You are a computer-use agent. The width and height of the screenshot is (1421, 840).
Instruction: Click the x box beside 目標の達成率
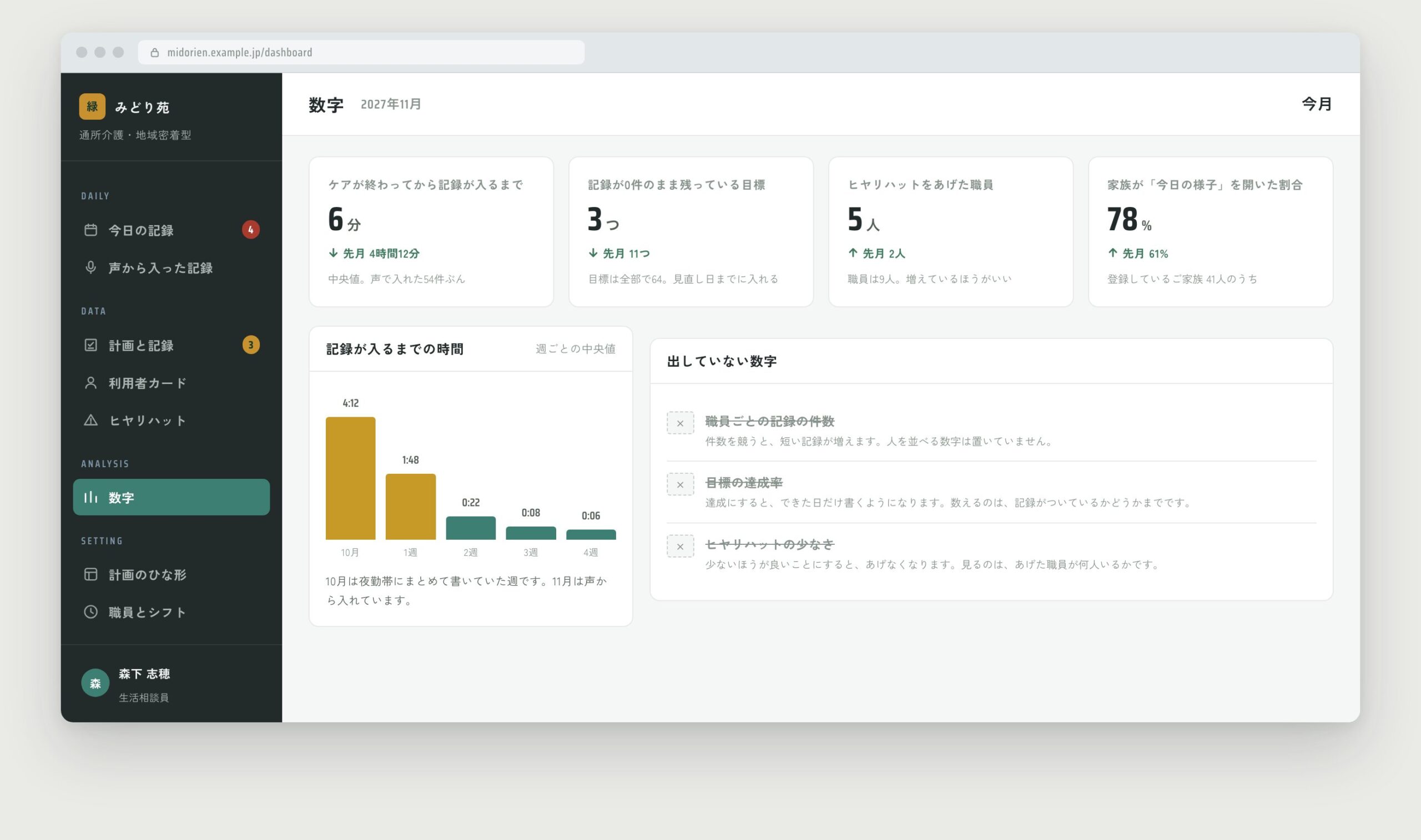click(x=680, y=484)
